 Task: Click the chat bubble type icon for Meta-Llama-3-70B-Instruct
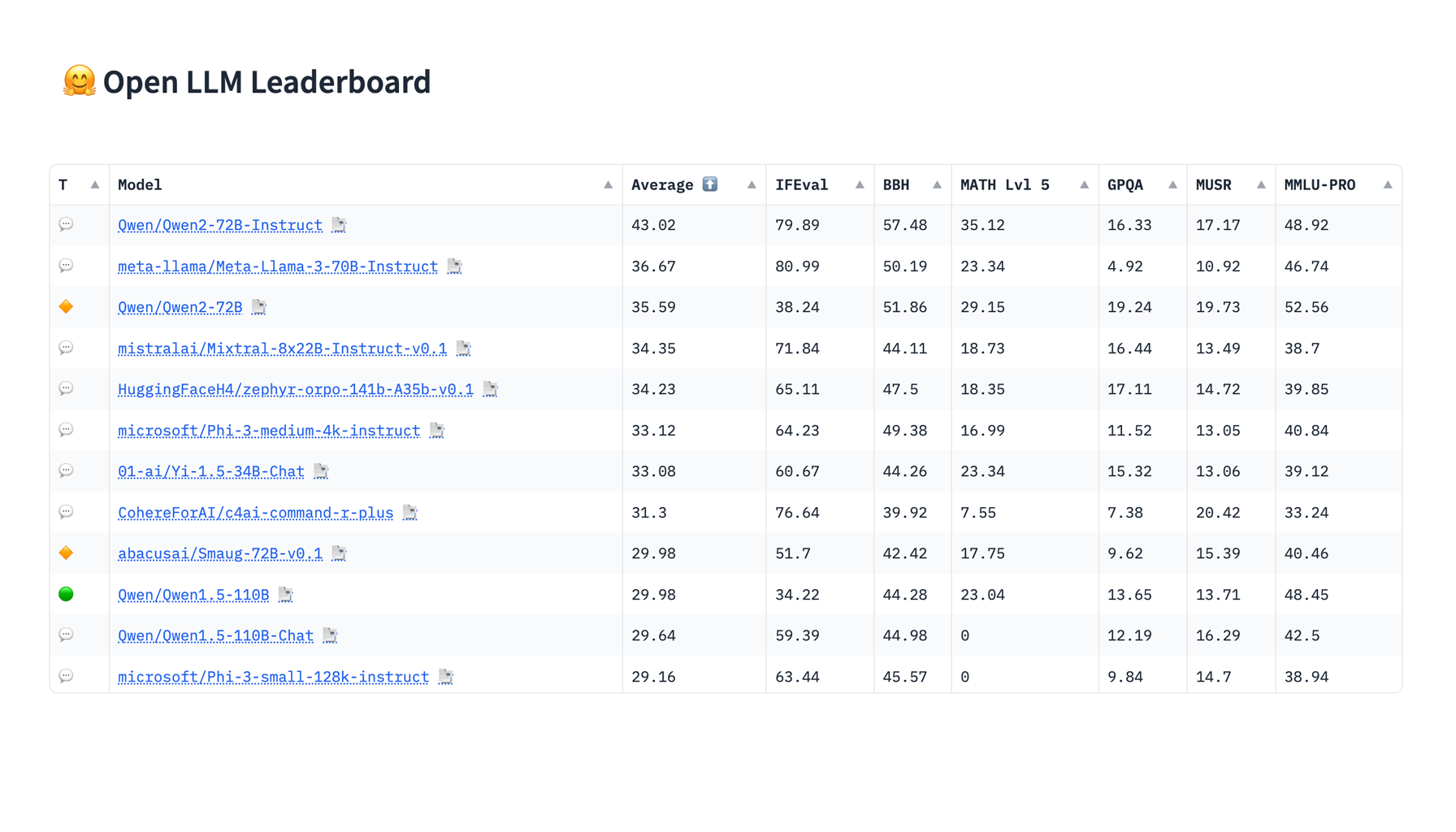pos(67,266)
